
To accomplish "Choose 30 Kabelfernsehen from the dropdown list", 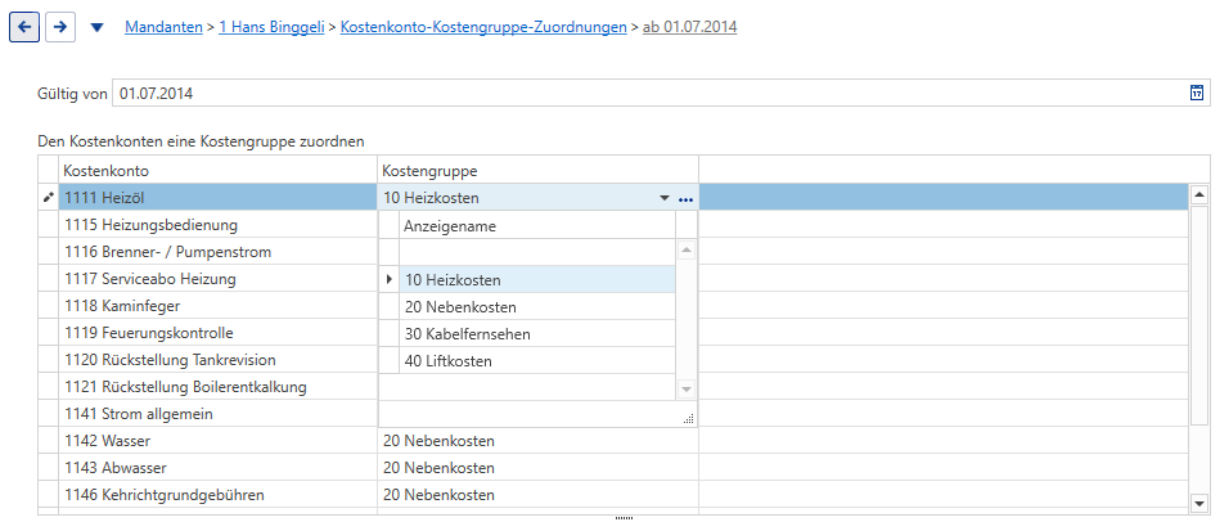I will tap(537, 333).
